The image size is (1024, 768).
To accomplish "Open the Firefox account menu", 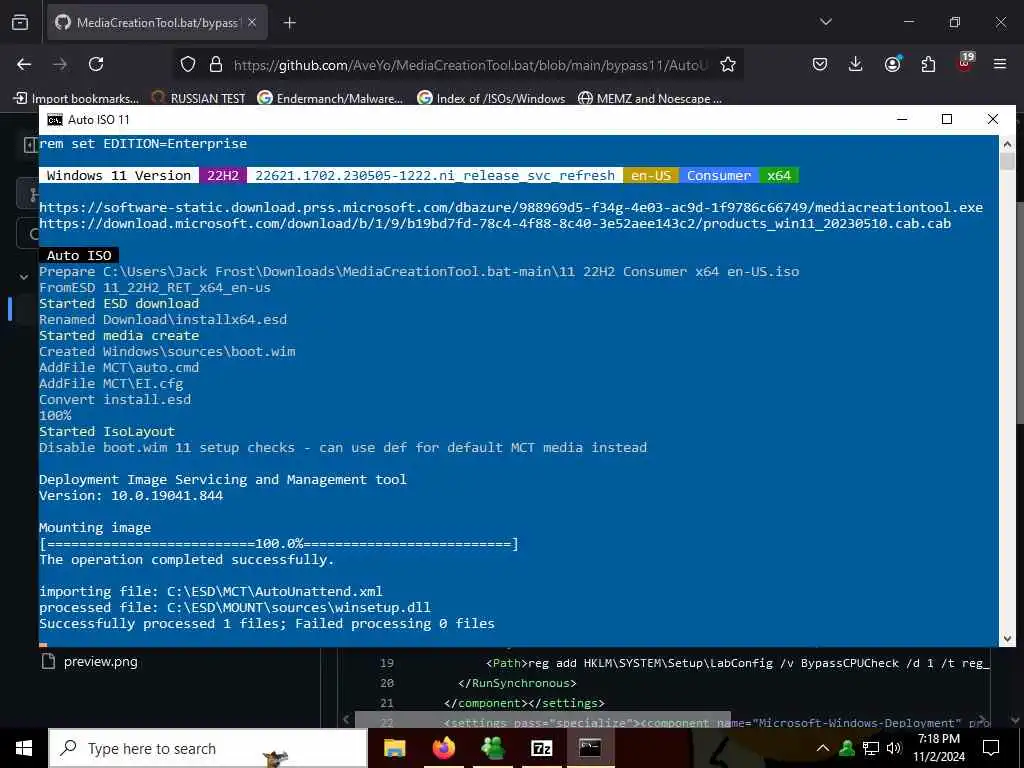I will 892,64.
